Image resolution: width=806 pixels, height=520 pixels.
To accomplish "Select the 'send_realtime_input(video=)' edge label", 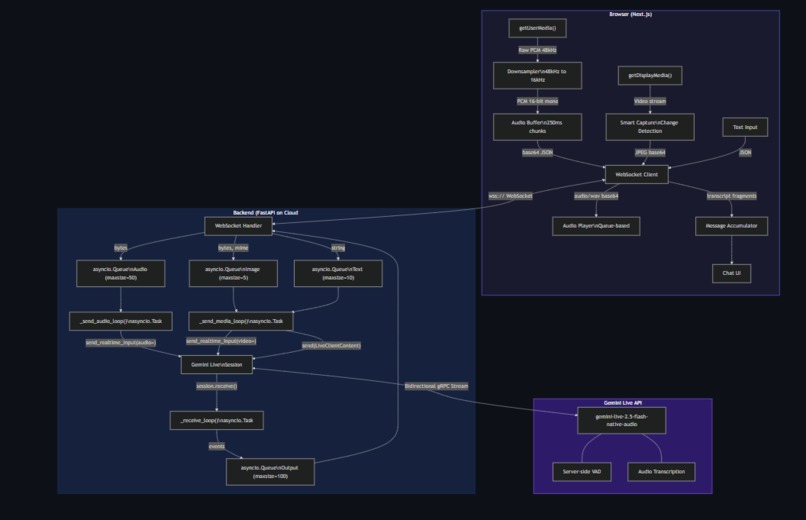I will pos(221,341).
